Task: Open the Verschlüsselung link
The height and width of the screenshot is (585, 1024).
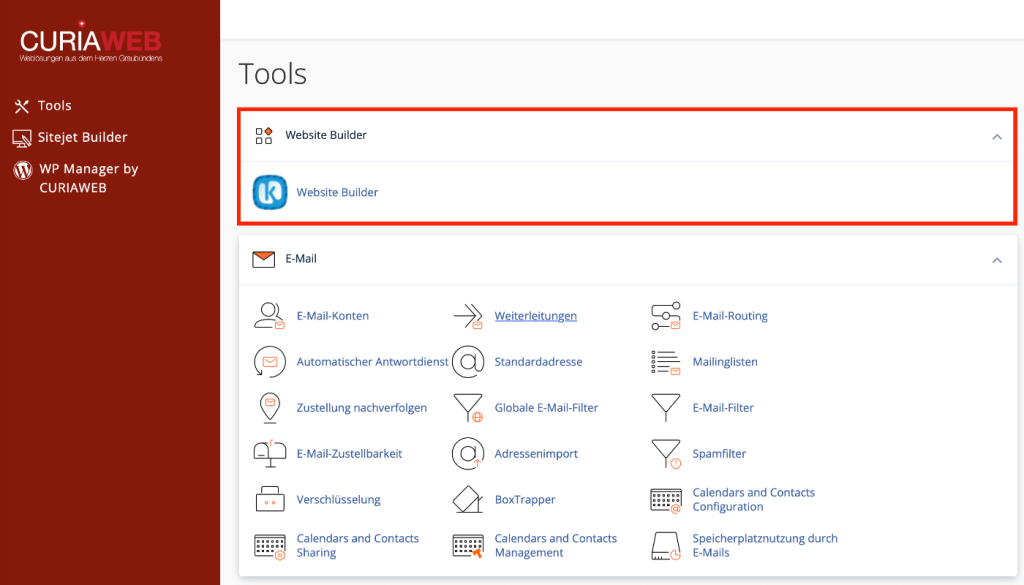Action: point(338,499)
